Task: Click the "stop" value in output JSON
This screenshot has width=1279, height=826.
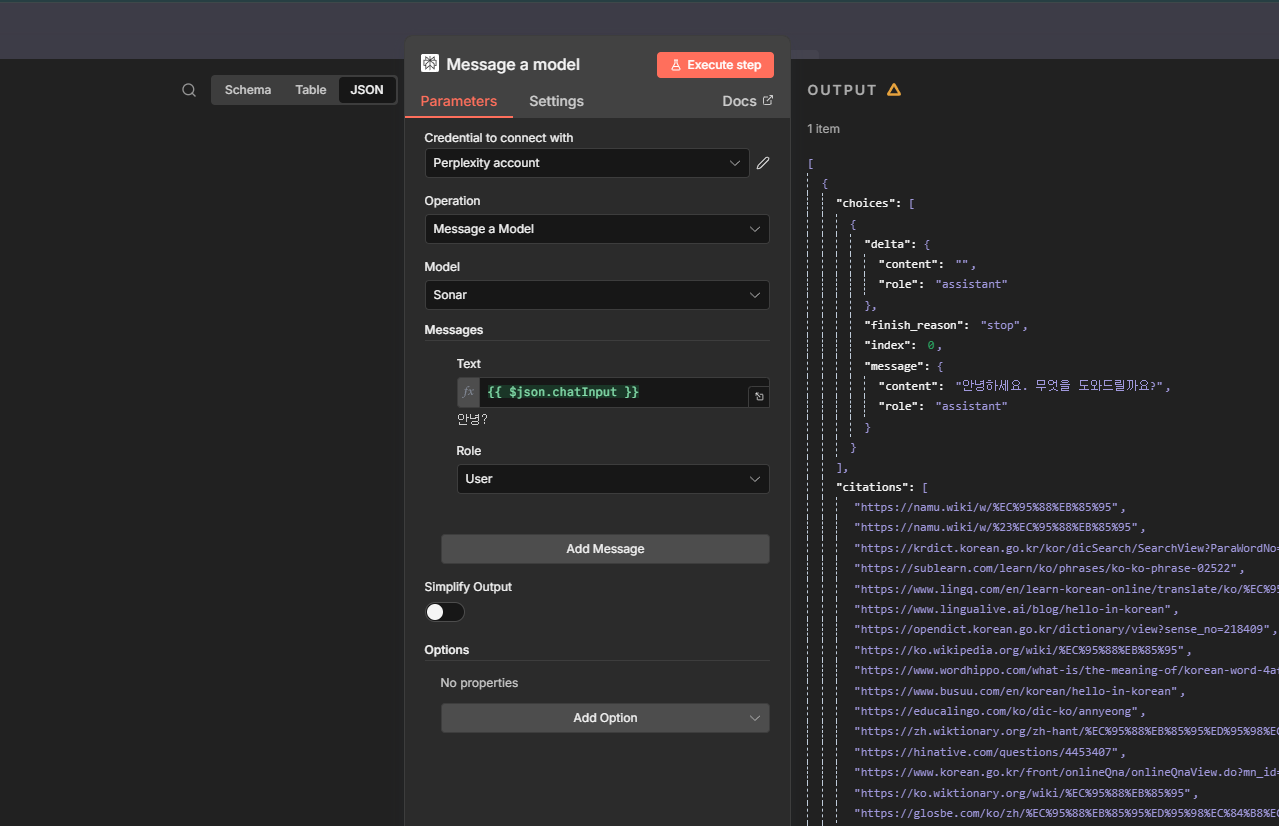Action: coord(1000,325)
